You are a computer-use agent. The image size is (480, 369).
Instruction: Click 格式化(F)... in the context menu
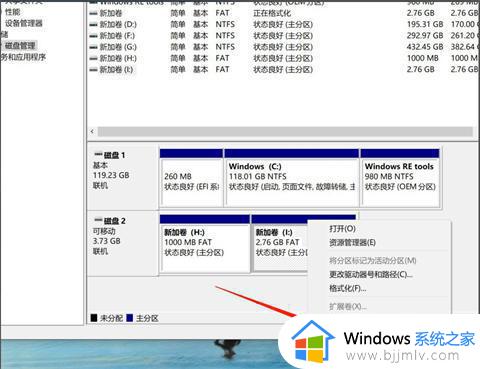point(347,288)
